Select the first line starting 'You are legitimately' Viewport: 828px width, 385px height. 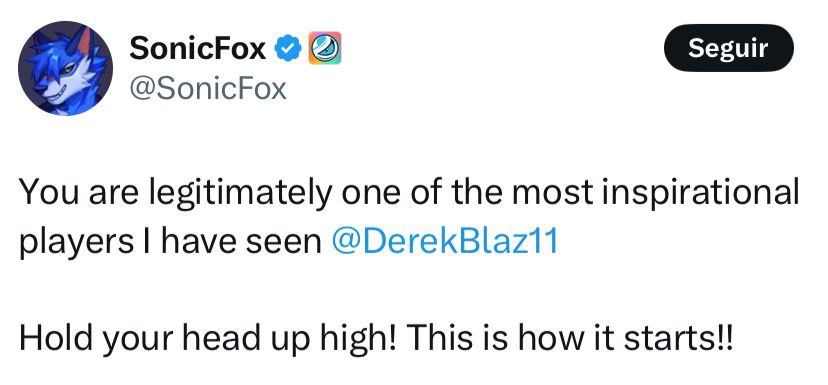(409, 194)
